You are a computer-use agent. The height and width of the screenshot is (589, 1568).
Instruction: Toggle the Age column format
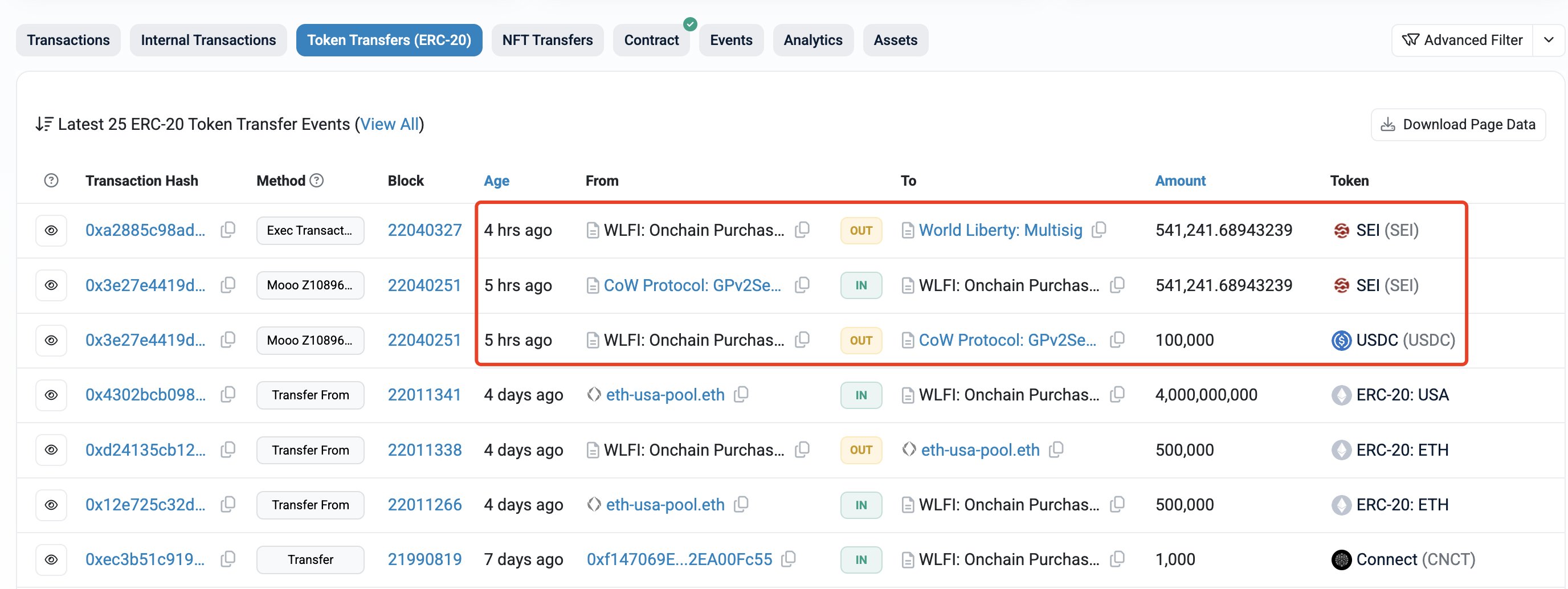(496, 181)
